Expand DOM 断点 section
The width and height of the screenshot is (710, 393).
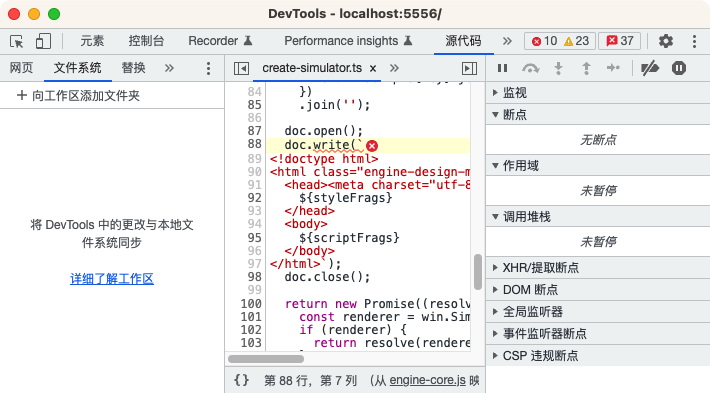tap(598, 290)
